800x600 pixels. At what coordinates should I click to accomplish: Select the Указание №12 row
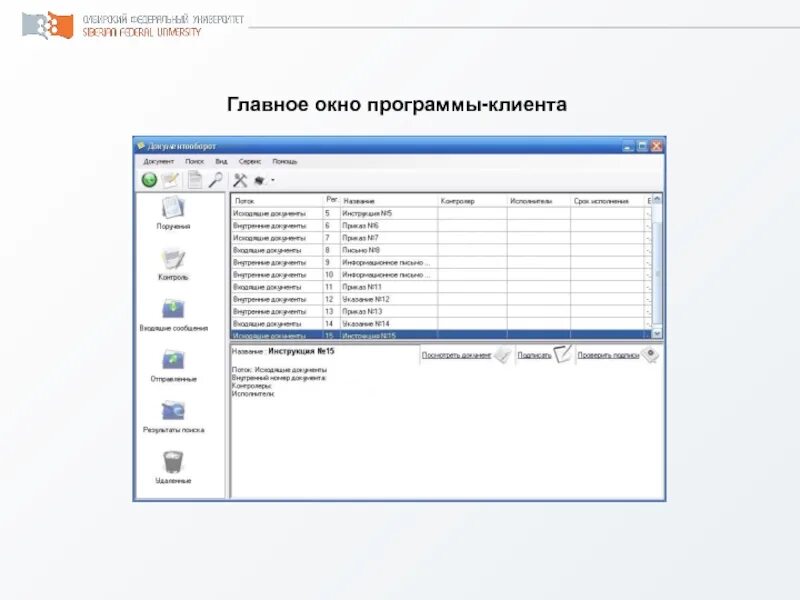point(439,299)
